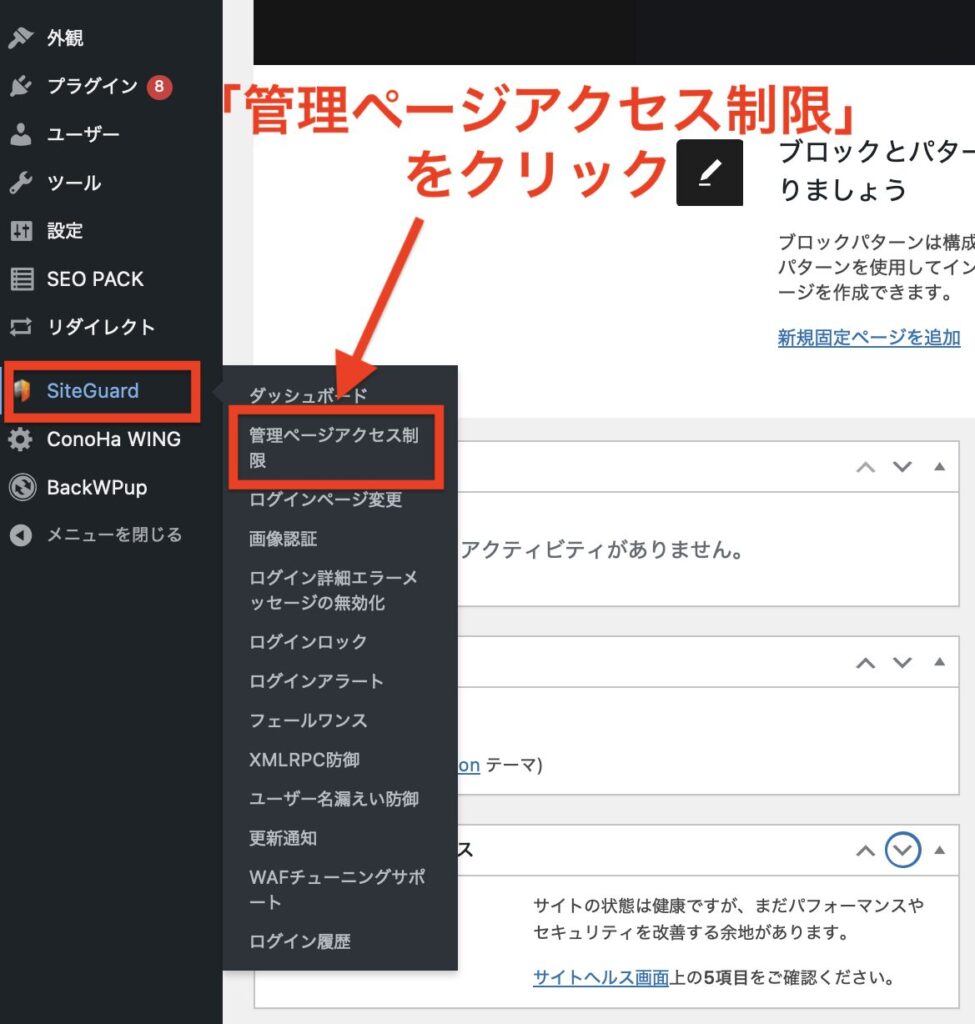Follow the サイトヘルス画面 link

pos(600,977)
